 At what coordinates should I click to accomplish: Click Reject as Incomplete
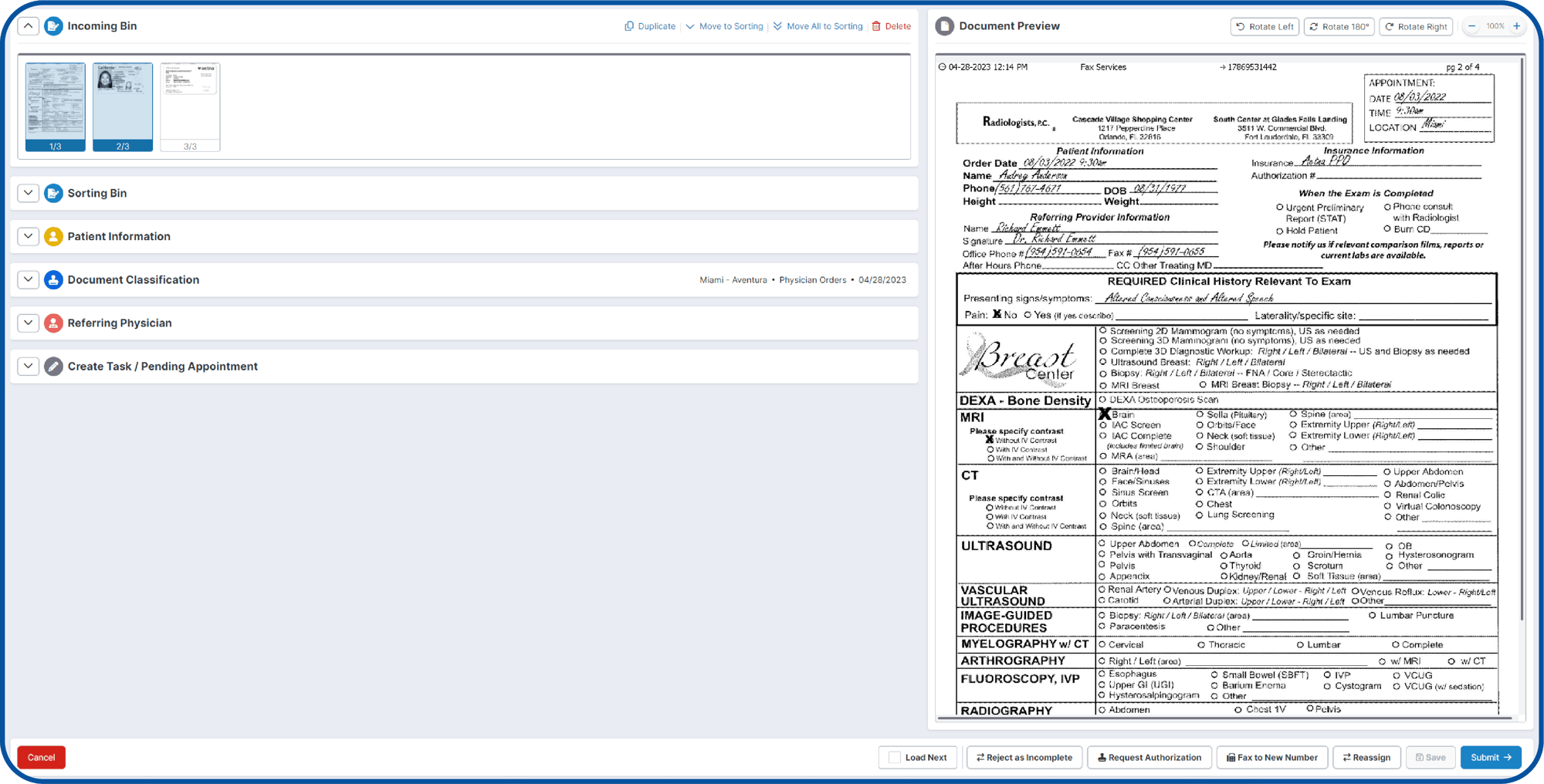[x=1024, y=758]
